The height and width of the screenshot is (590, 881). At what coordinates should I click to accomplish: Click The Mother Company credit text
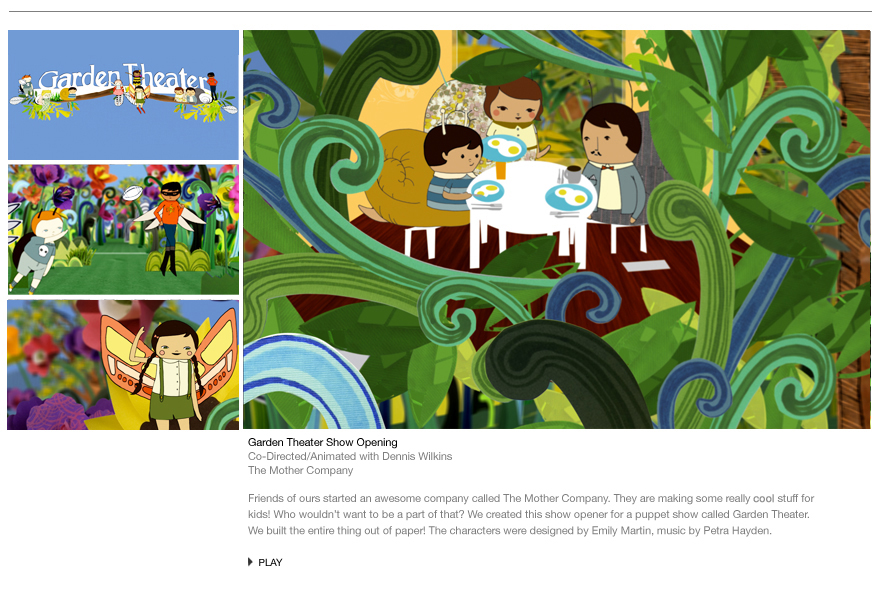point(301,470)
